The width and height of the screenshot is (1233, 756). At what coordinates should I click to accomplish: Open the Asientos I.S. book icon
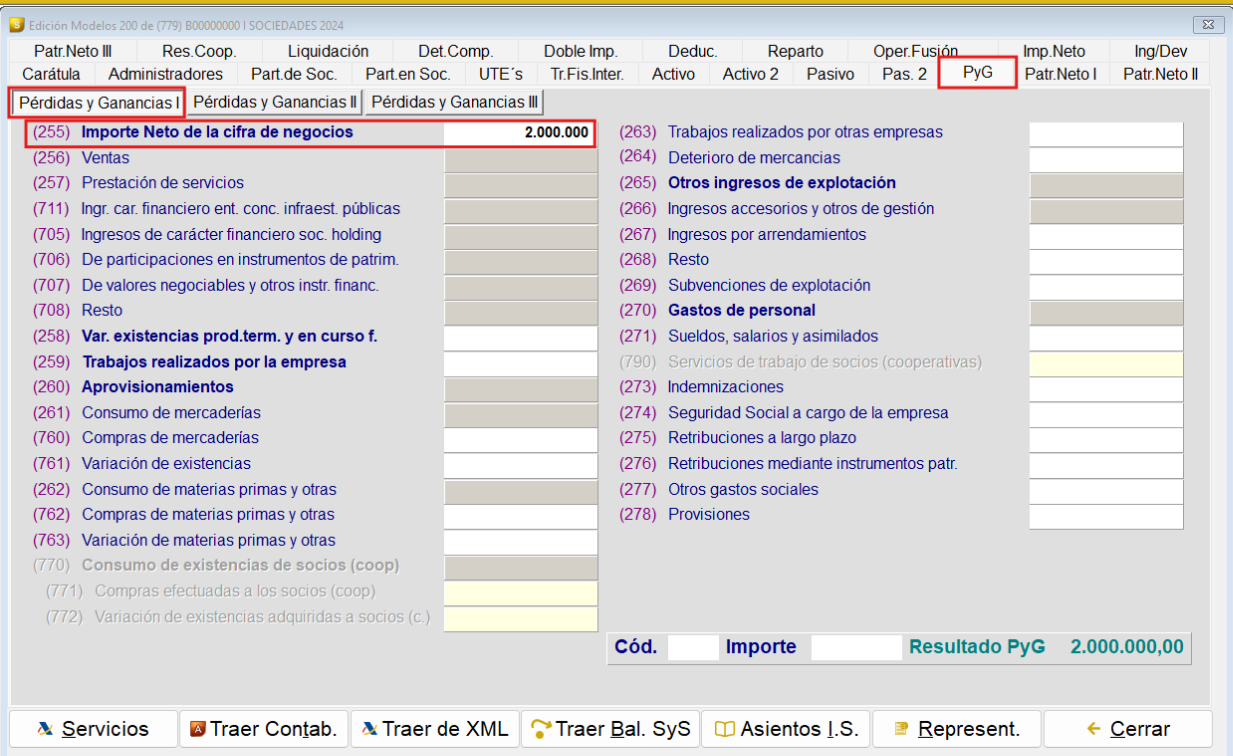725,729
